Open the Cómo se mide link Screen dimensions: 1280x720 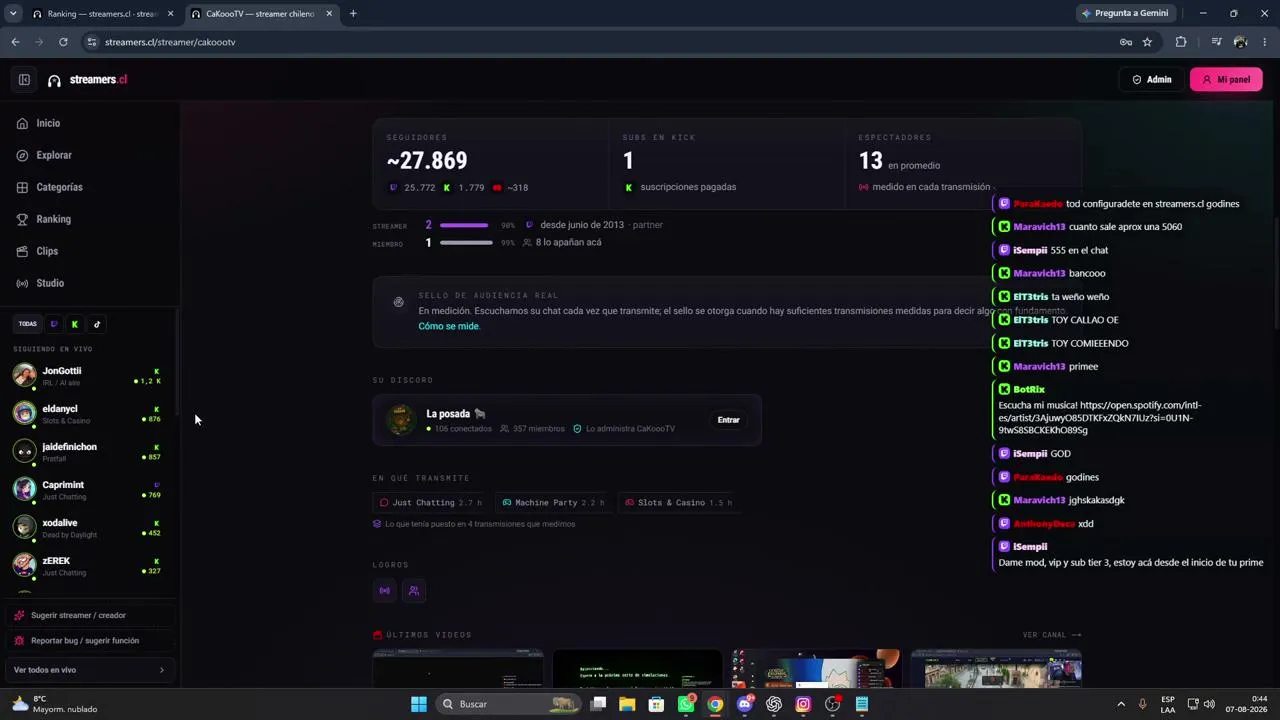(449, 326)
